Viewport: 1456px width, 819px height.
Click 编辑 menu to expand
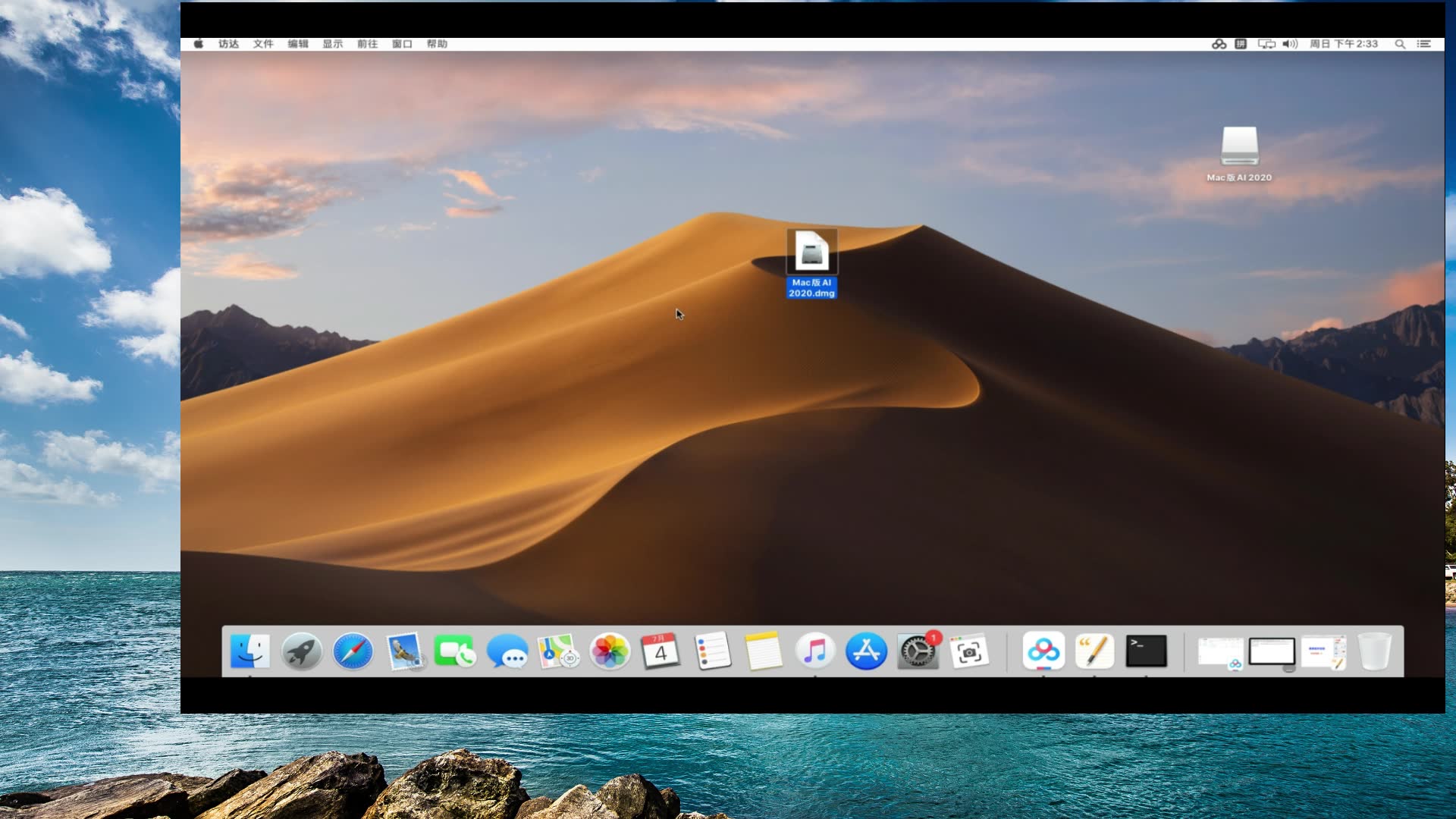pos(298,43)
